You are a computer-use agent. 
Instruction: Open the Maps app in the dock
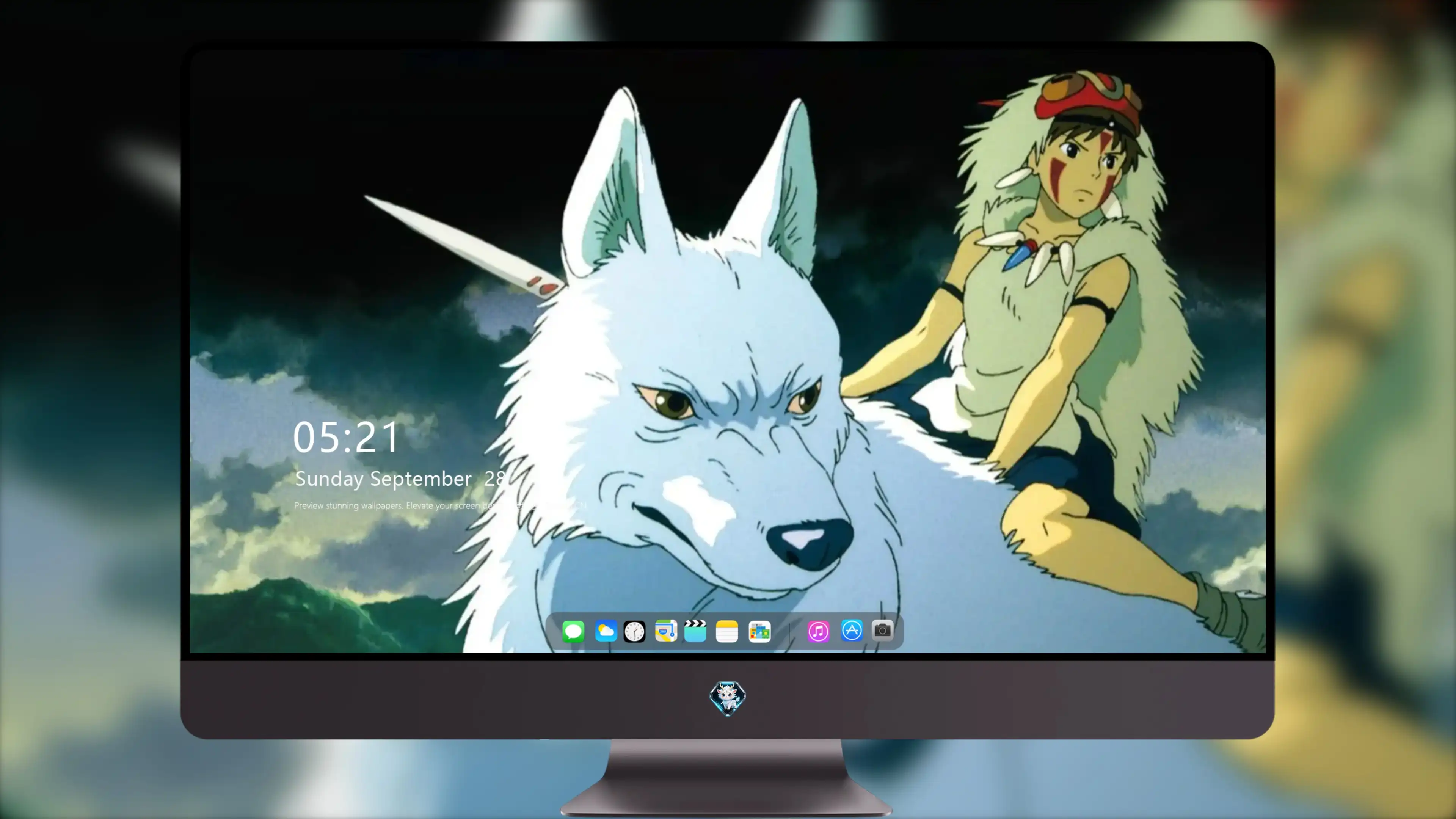666,631
